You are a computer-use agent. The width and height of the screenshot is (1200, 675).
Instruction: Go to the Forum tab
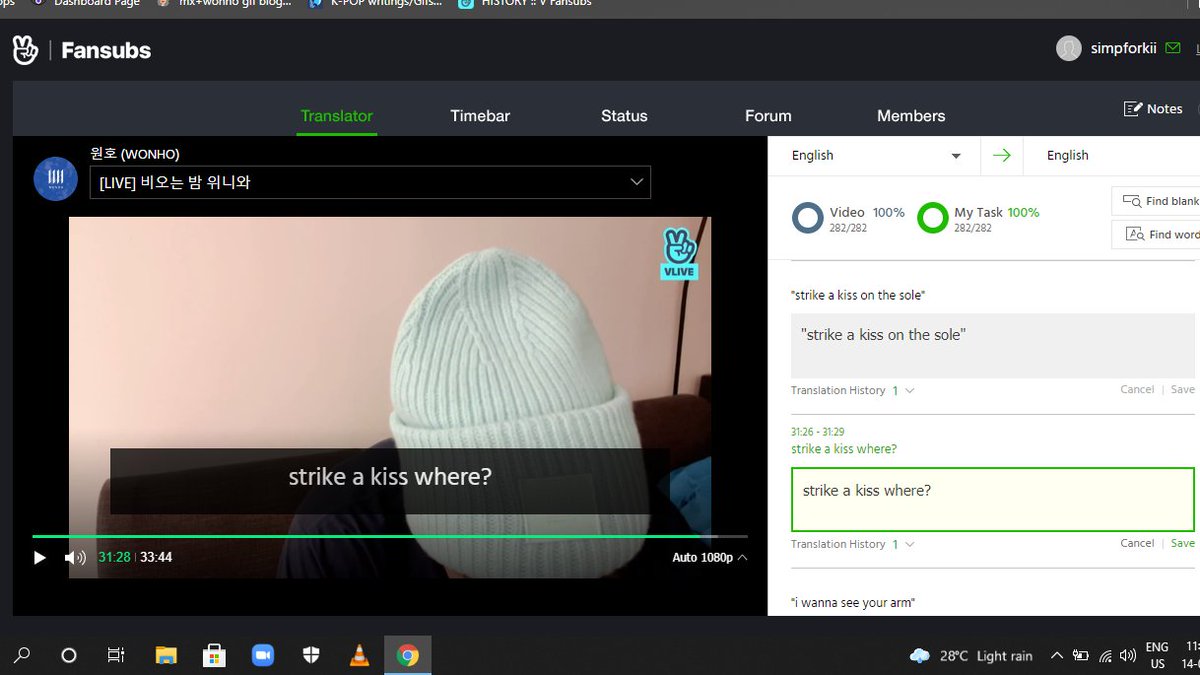coord(768,116)
